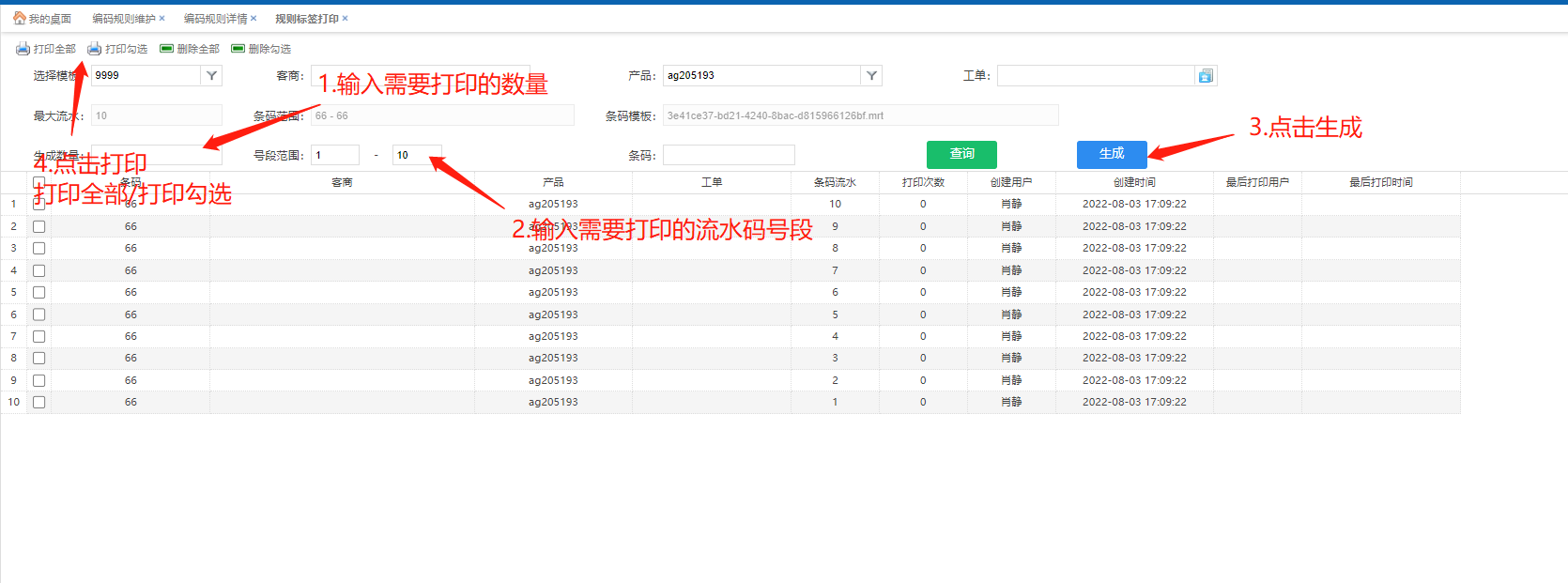Open the 工单 lookup icon
Image resolution: width=1568 pixels, height=583 pixels.
point(1206,76)
